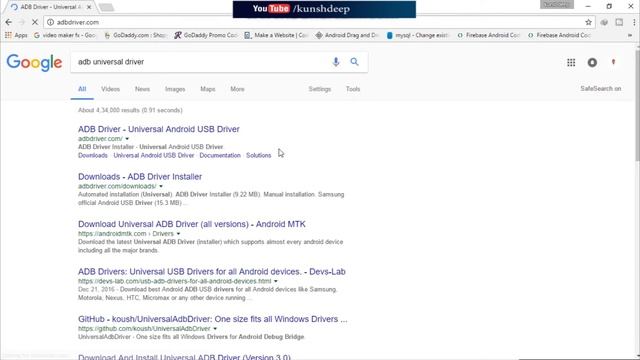Image resolution: width=640 pixels, height=360 pixels.
Task: Click the Google account avatar
Action: [613, 62]
